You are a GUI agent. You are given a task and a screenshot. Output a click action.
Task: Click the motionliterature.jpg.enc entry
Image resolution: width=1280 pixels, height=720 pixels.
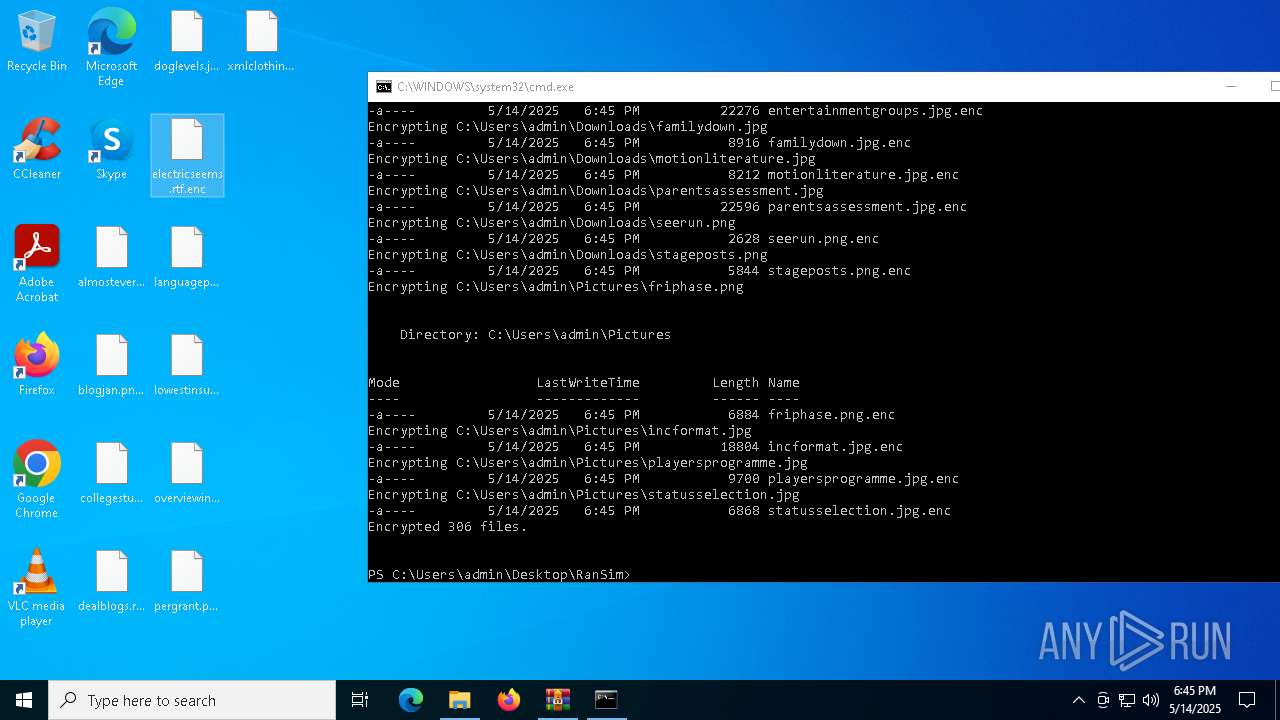coord(863,175)
